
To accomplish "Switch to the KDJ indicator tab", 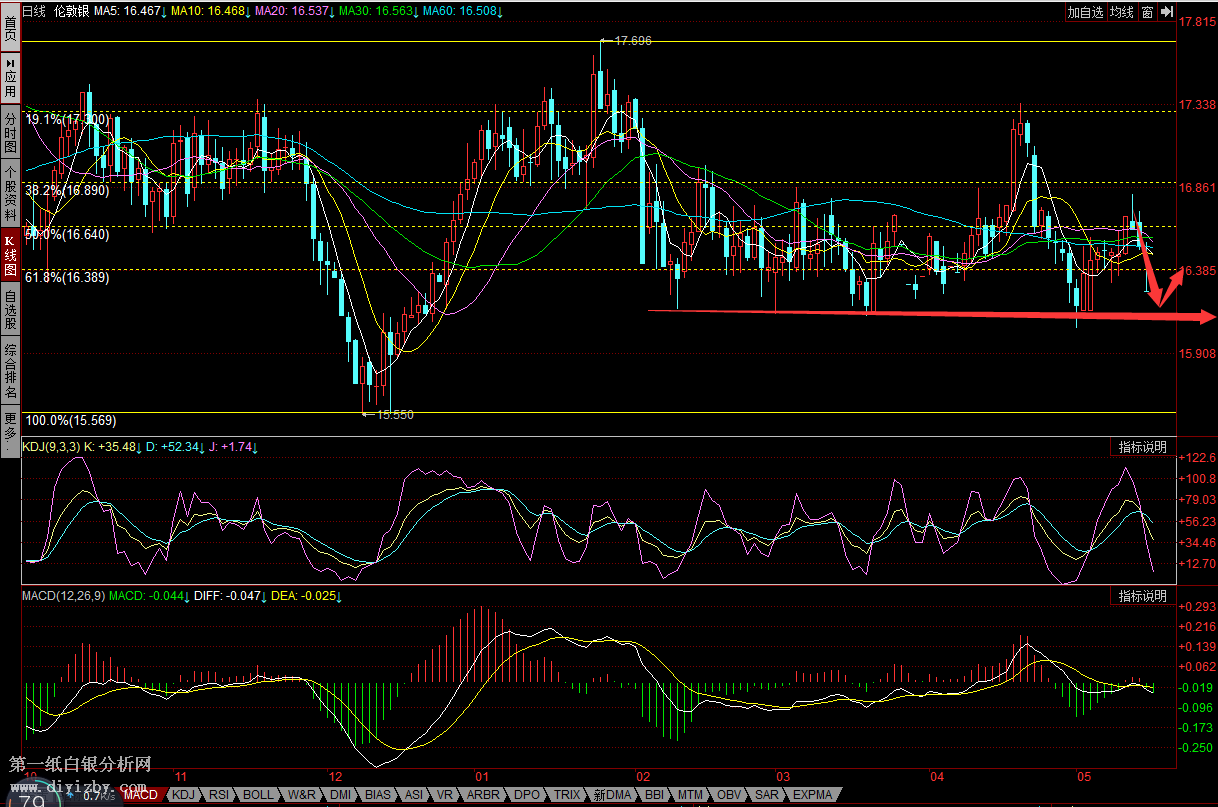I will pyautogui.click(x=186, y=795).
